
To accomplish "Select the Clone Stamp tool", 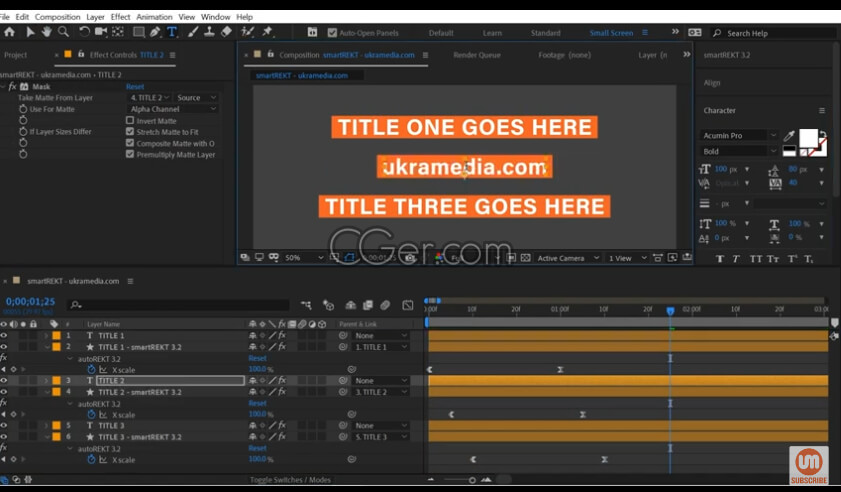I will coord(209,32).
